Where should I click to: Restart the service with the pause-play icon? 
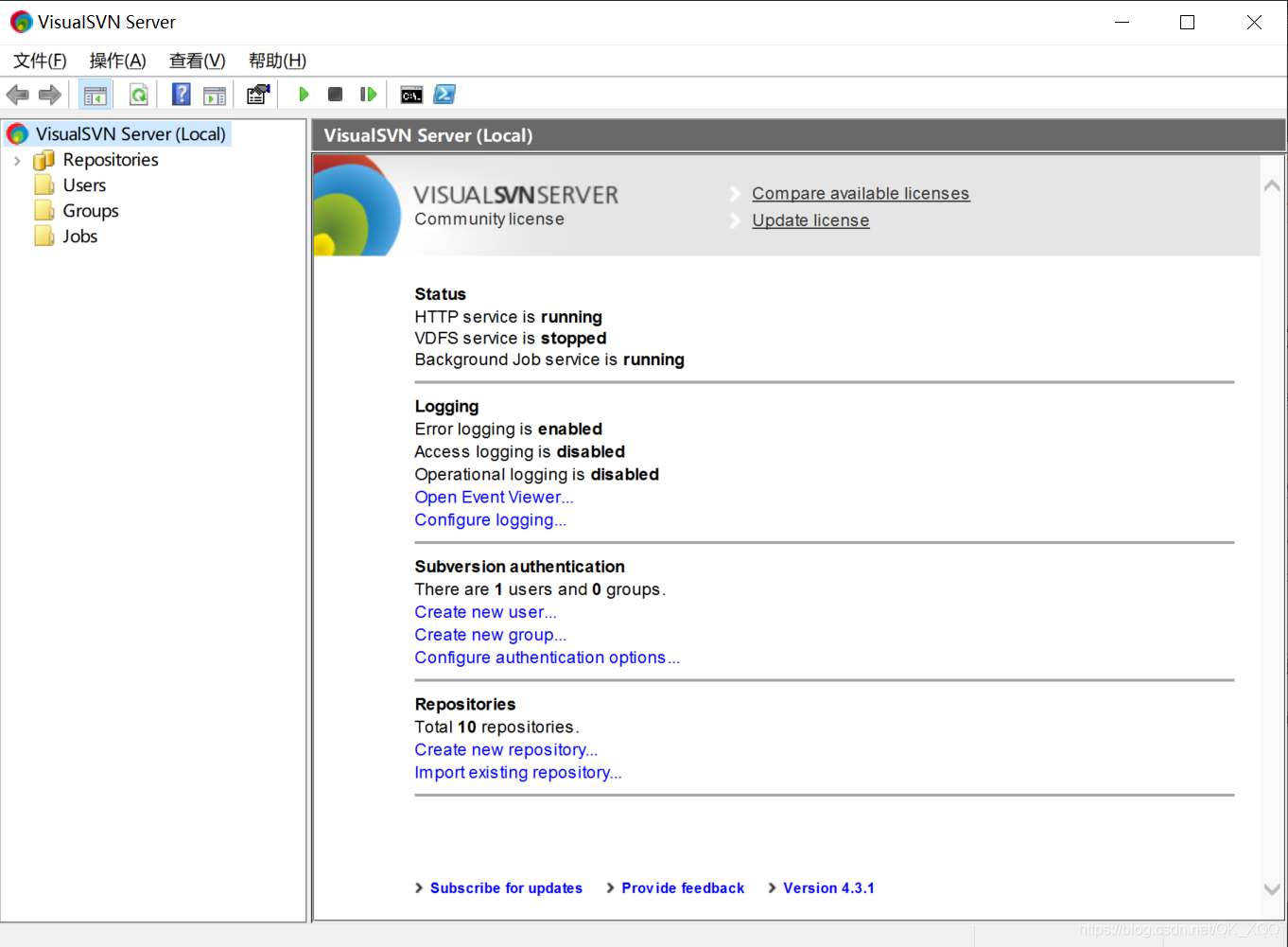(368, 95)
